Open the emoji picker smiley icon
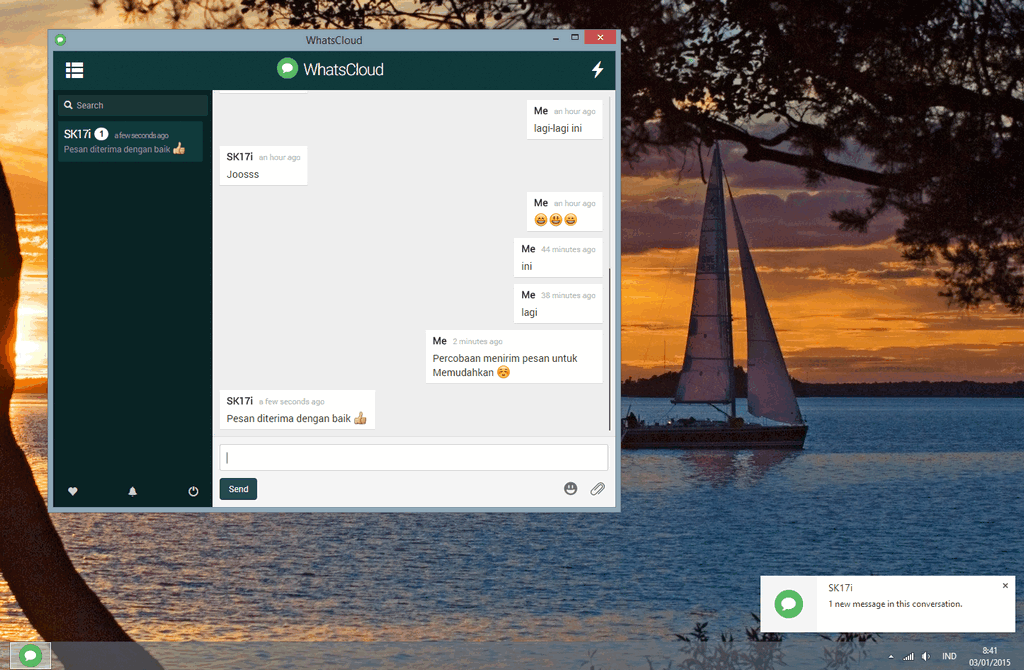1024x670 pixels. point(571,488)
